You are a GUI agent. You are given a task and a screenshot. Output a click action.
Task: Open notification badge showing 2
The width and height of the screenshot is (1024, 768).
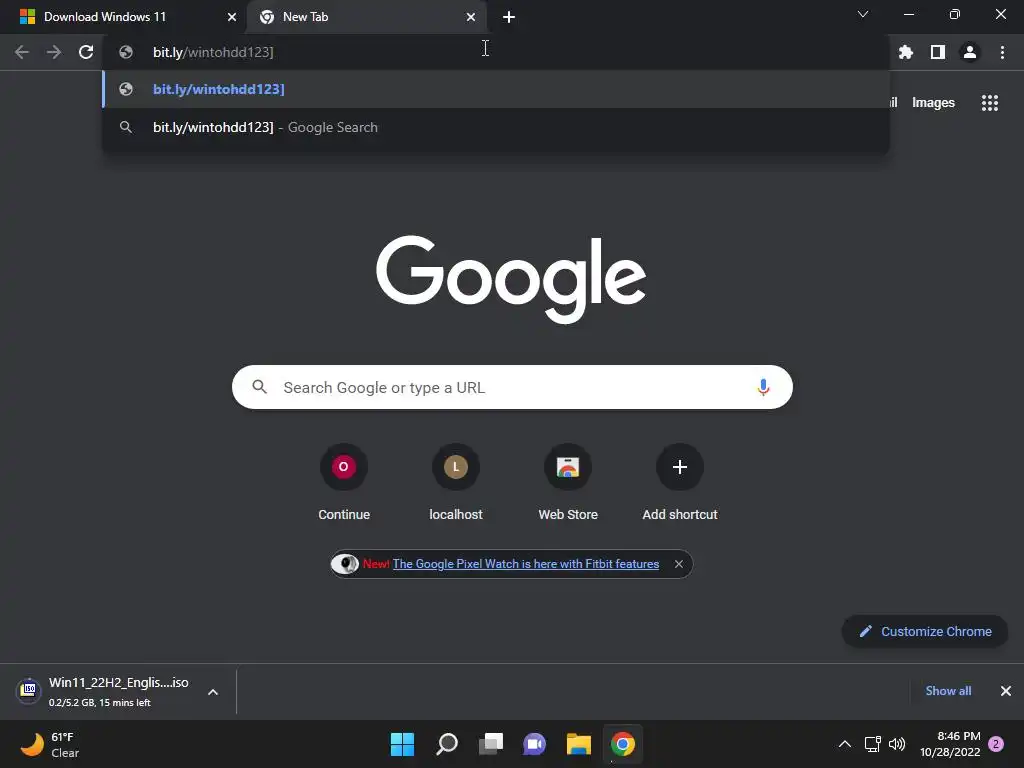(996, 744)
